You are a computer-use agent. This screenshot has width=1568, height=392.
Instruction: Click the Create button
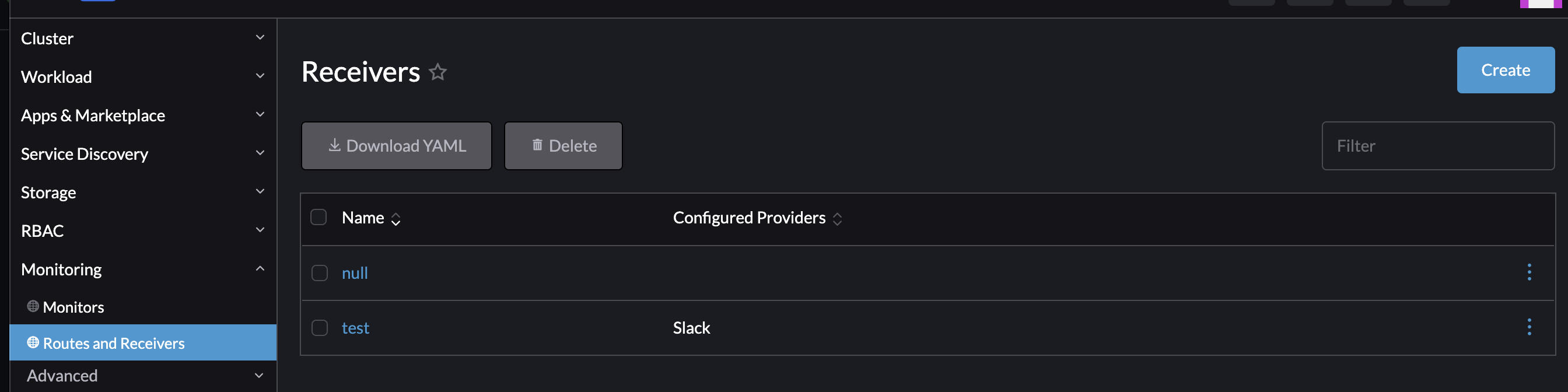tap(1504, 69)
